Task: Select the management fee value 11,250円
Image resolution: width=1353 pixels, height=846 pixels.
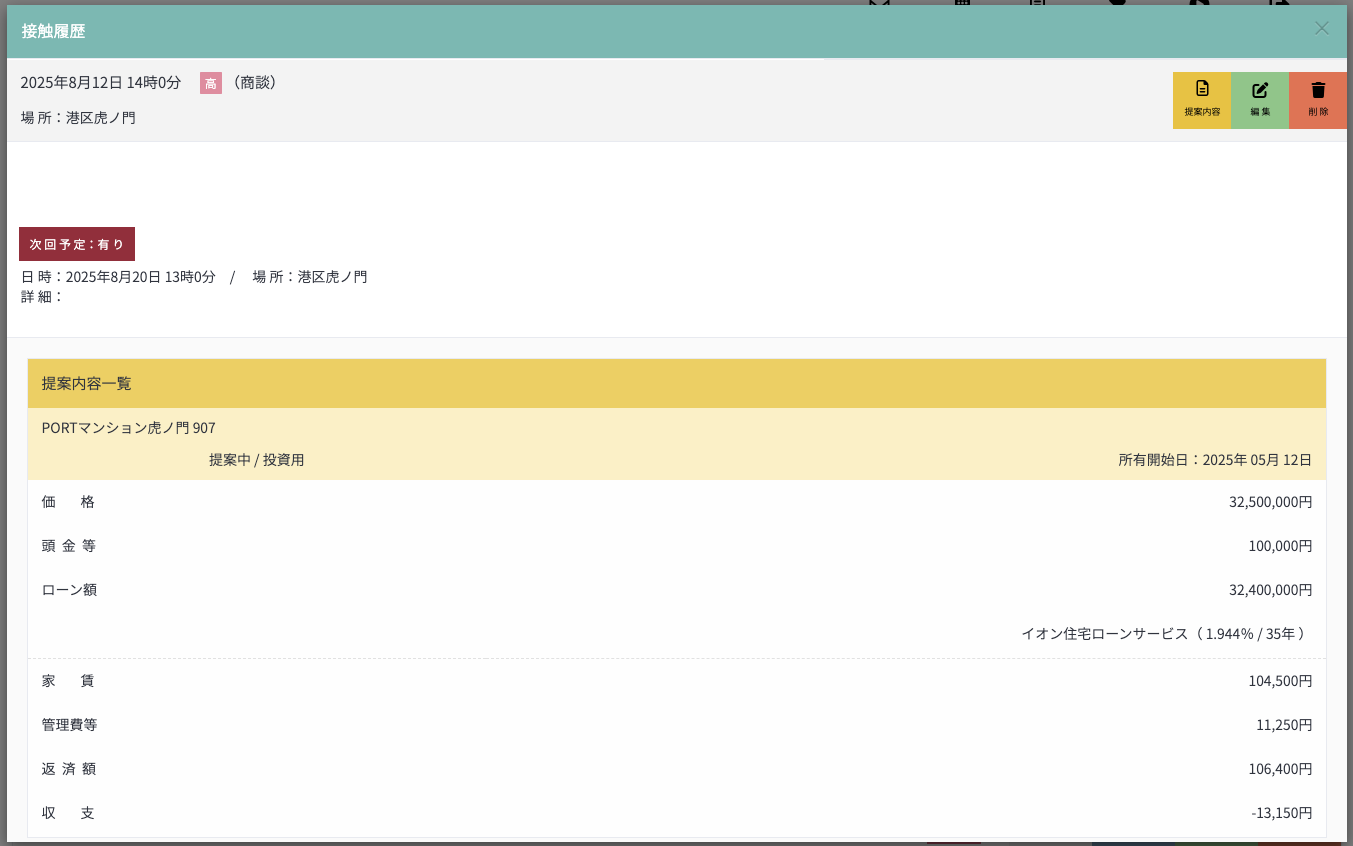Action: 1285,725
